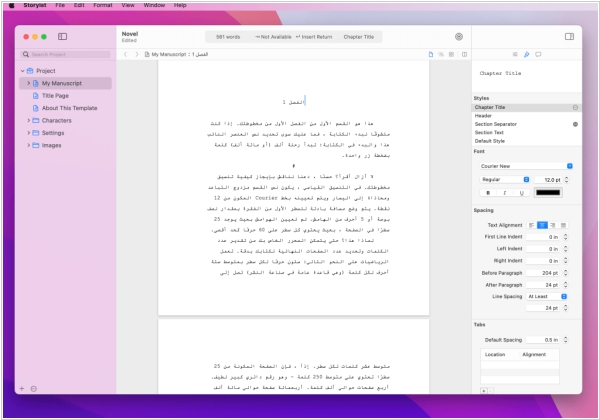
Task: Expand the Characters folder
Action: 28,120
